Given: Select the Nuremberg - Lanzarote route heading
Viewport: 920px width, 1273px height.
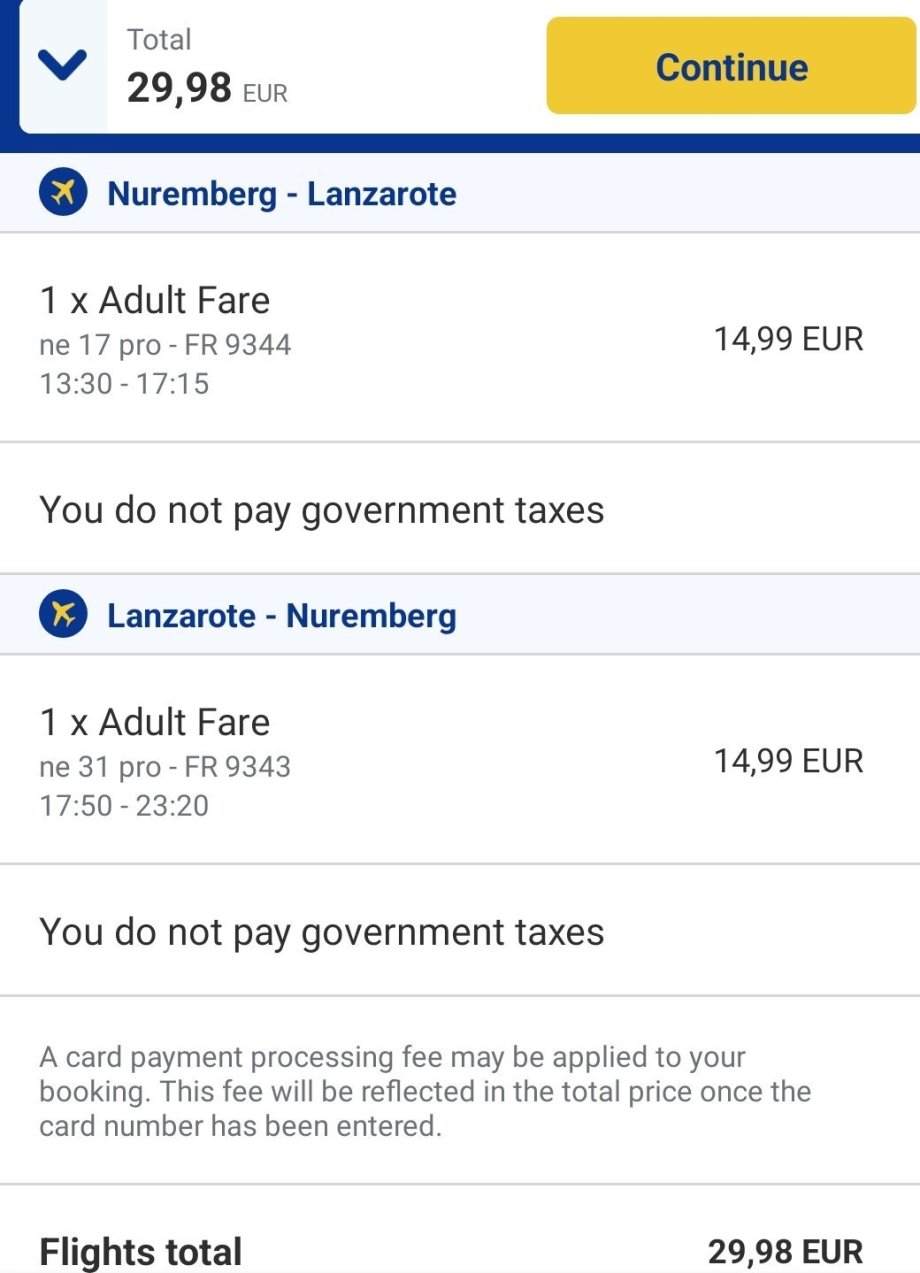Looking at the screenshot, I should pos(281,193).
